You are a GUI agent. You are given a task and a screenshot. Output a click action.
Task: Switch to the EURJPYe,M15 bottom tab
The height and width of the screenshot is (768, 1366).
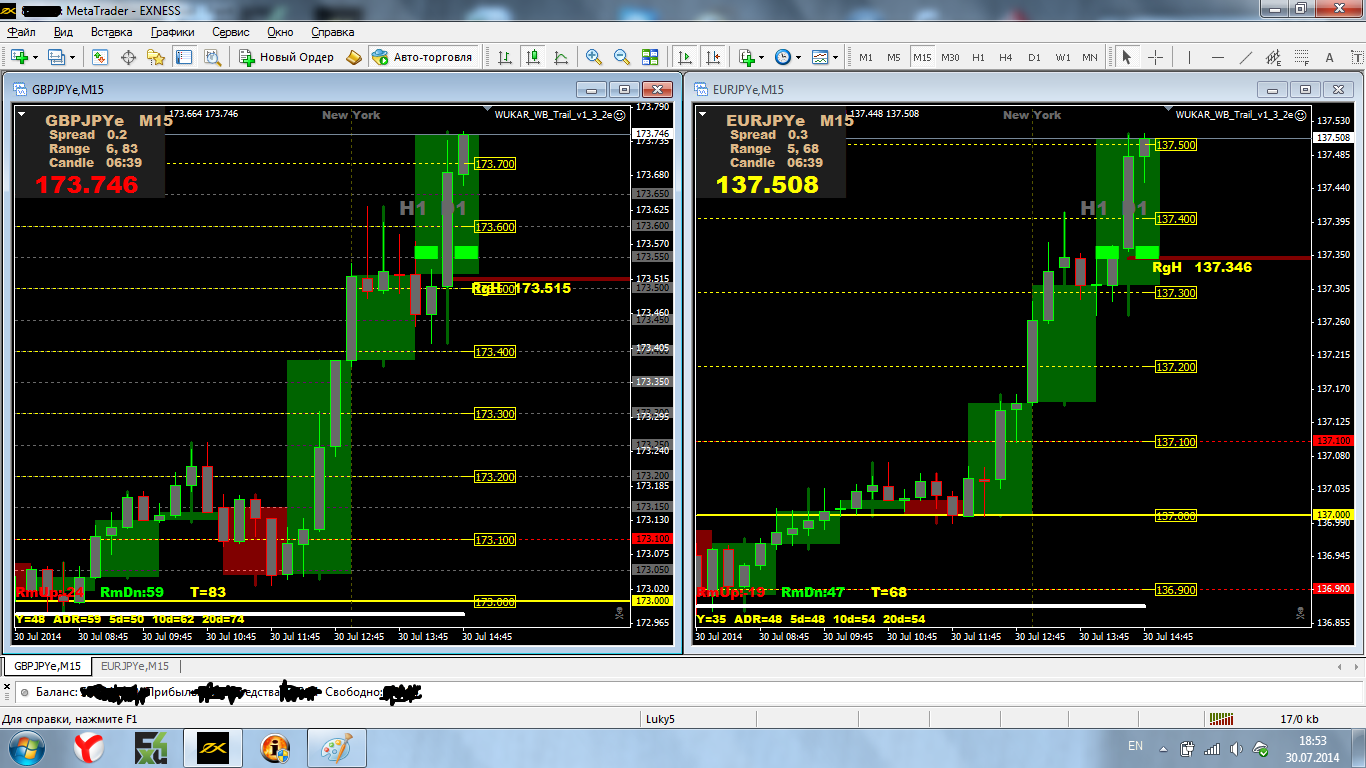135,666
